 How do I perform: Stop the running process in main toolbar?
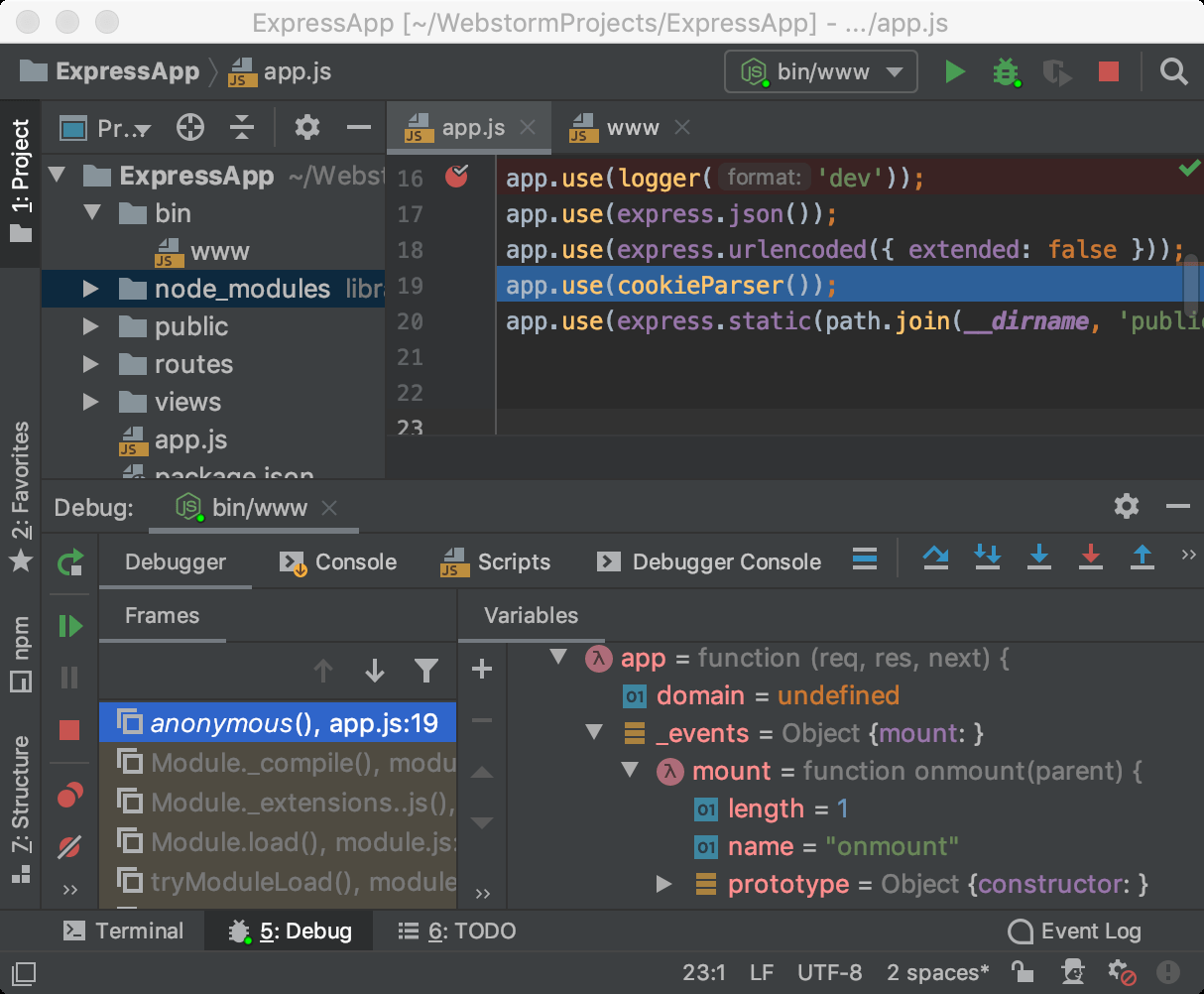coord(1109,71)
